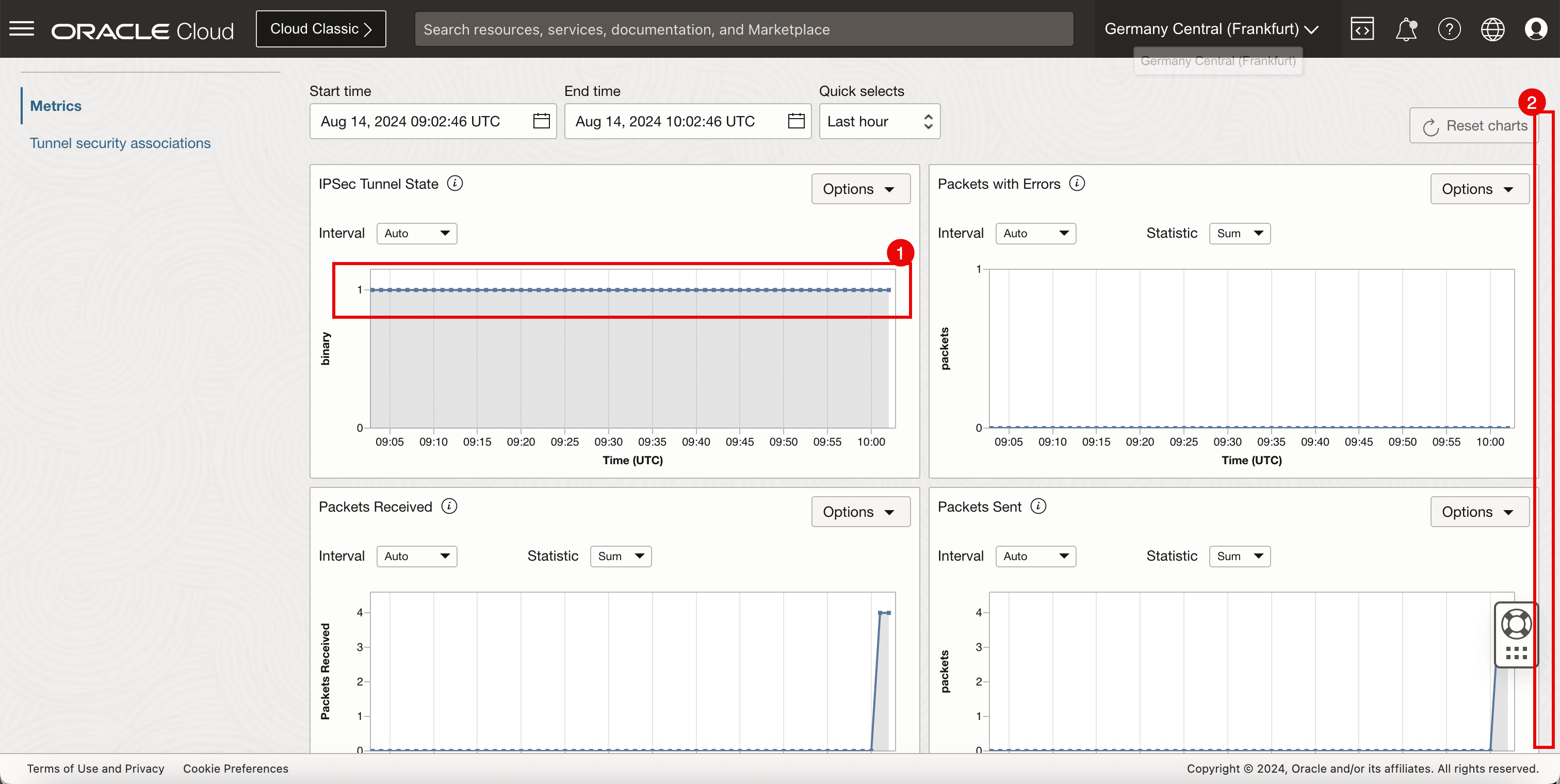Open IPSec Tunnel State Options dropdown
Screen dimensions: 1560x784
(860, 189)
